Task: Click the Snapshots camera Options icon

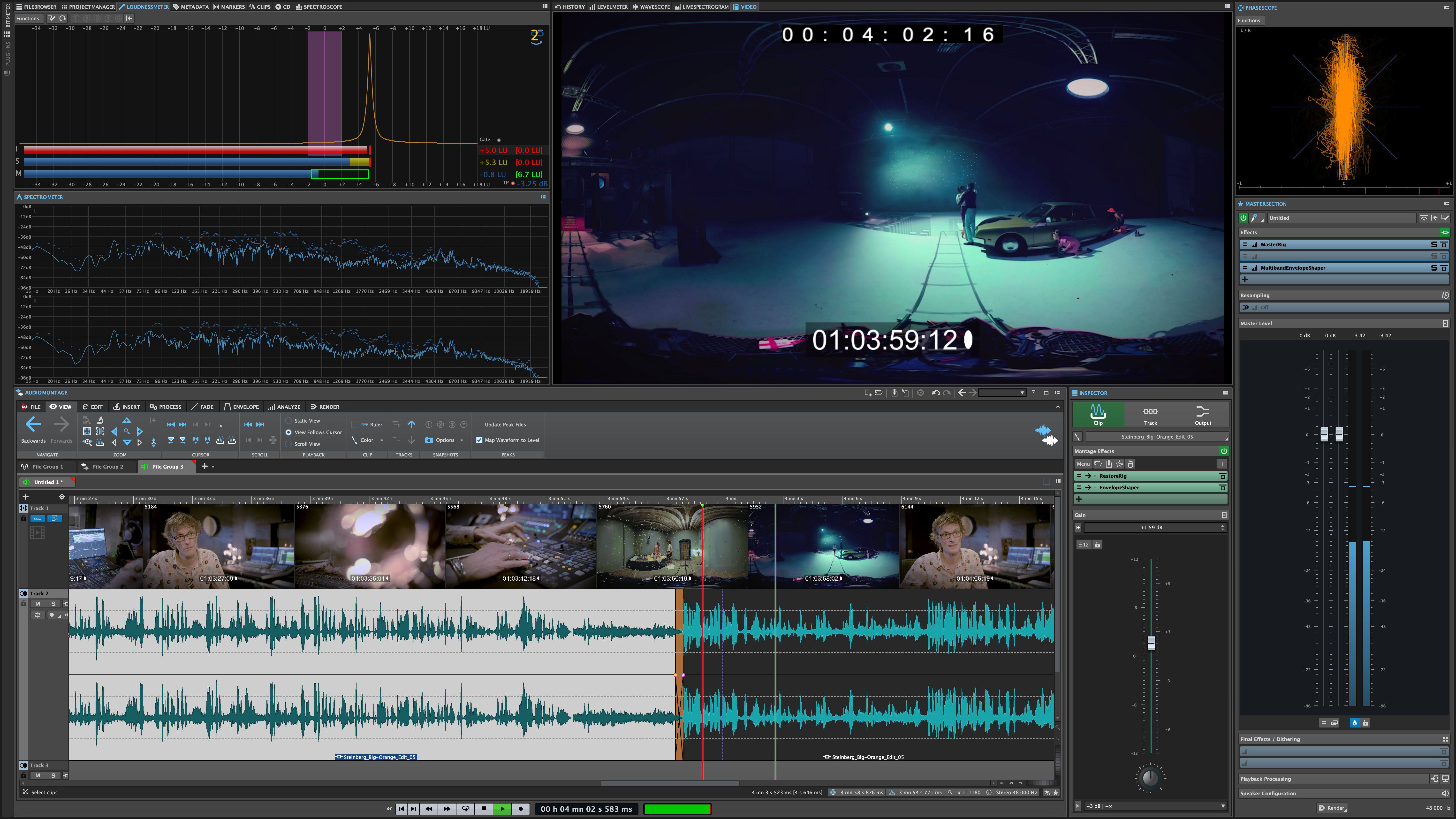Action: tap(429, 440)
